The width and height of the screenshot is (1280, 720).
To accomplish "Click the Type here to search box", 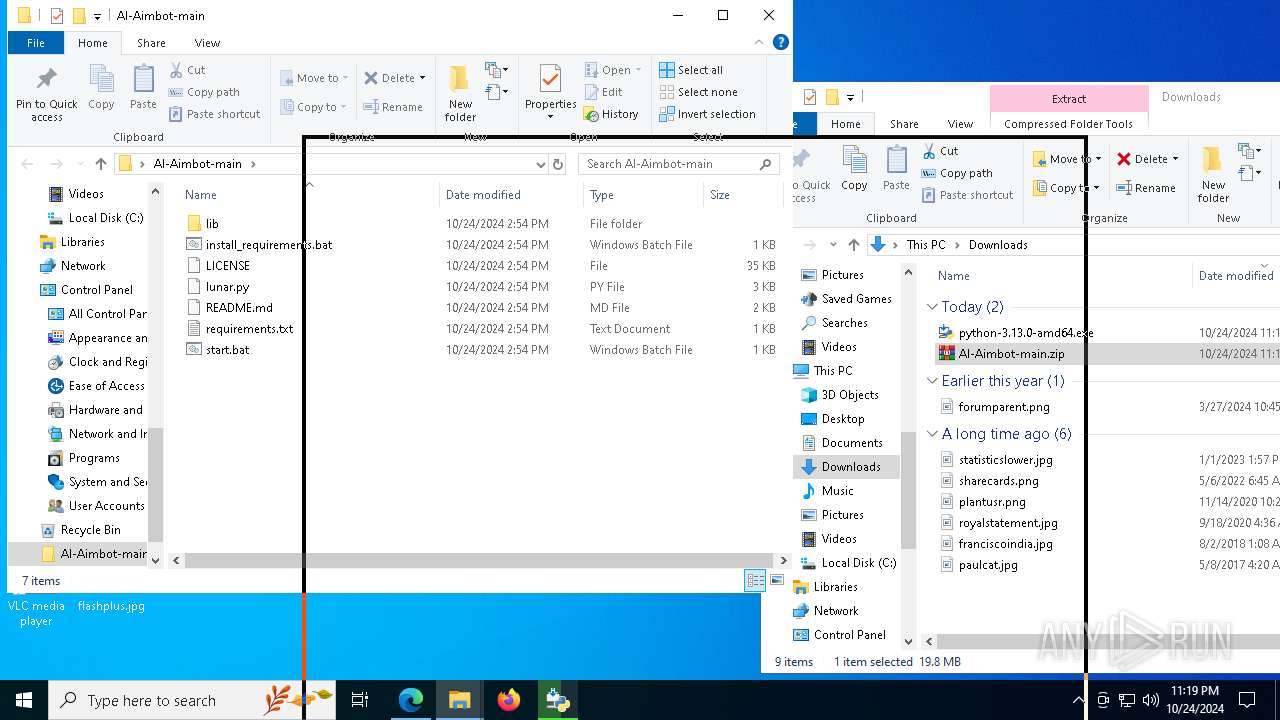I will [191, 700].
